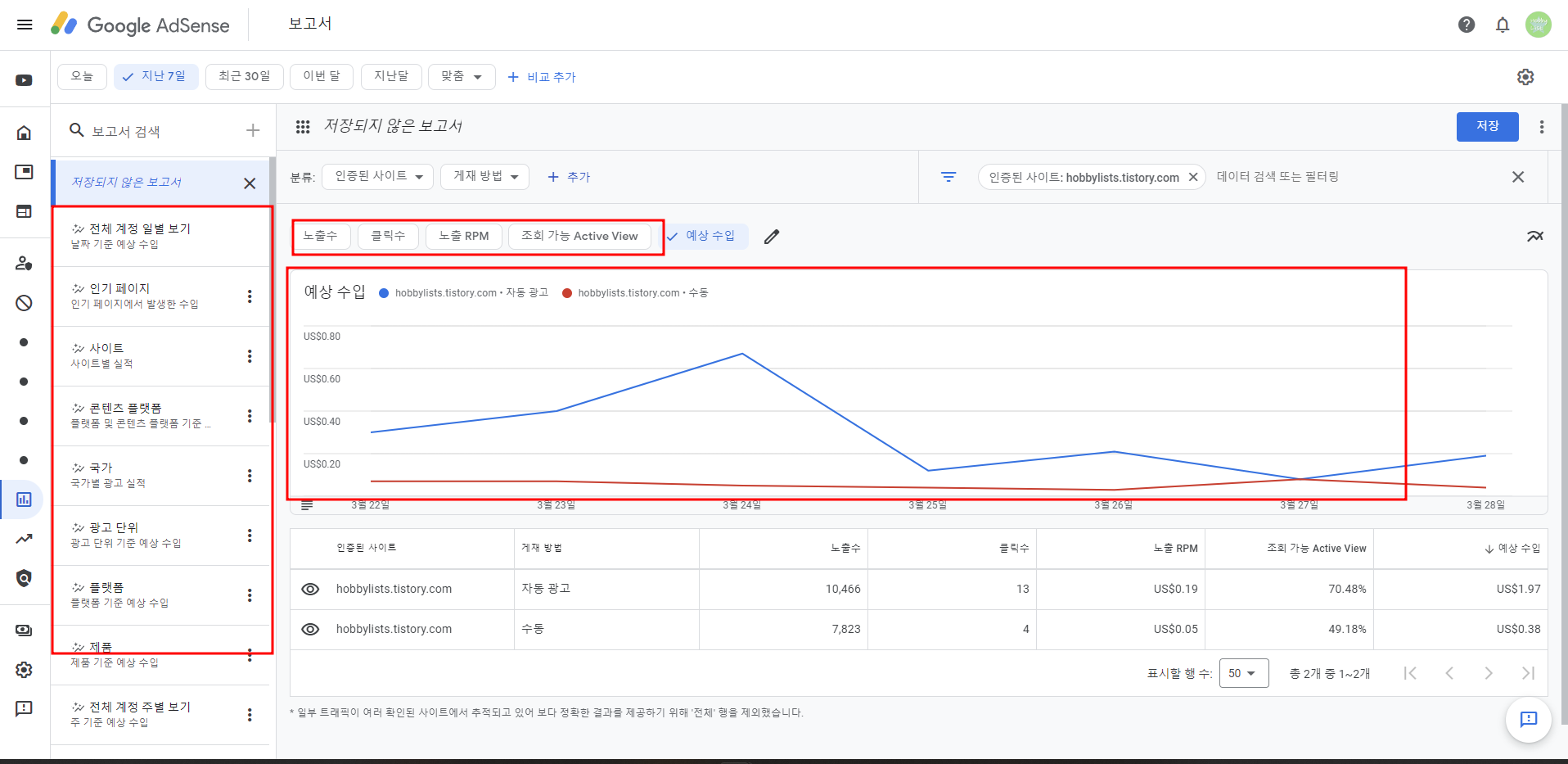Open the 게재 방법 breakdown dropdown
Screen dimensions: 1568x764
coord(485,177)
